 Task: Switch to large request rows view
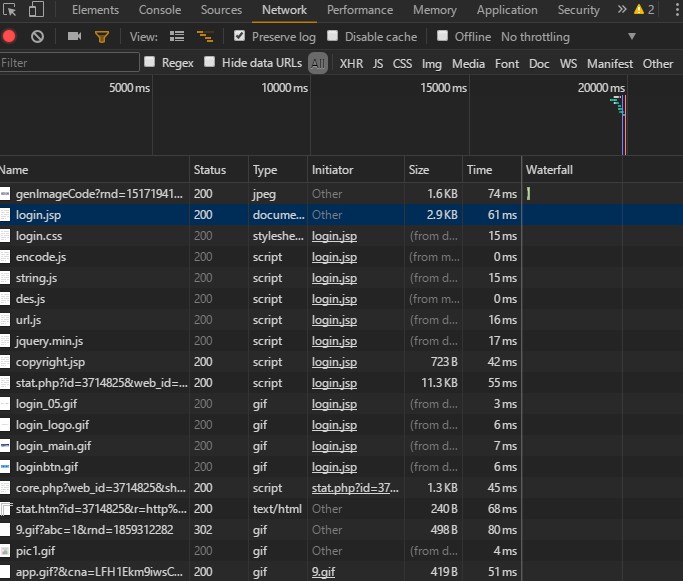coord(177,37)
